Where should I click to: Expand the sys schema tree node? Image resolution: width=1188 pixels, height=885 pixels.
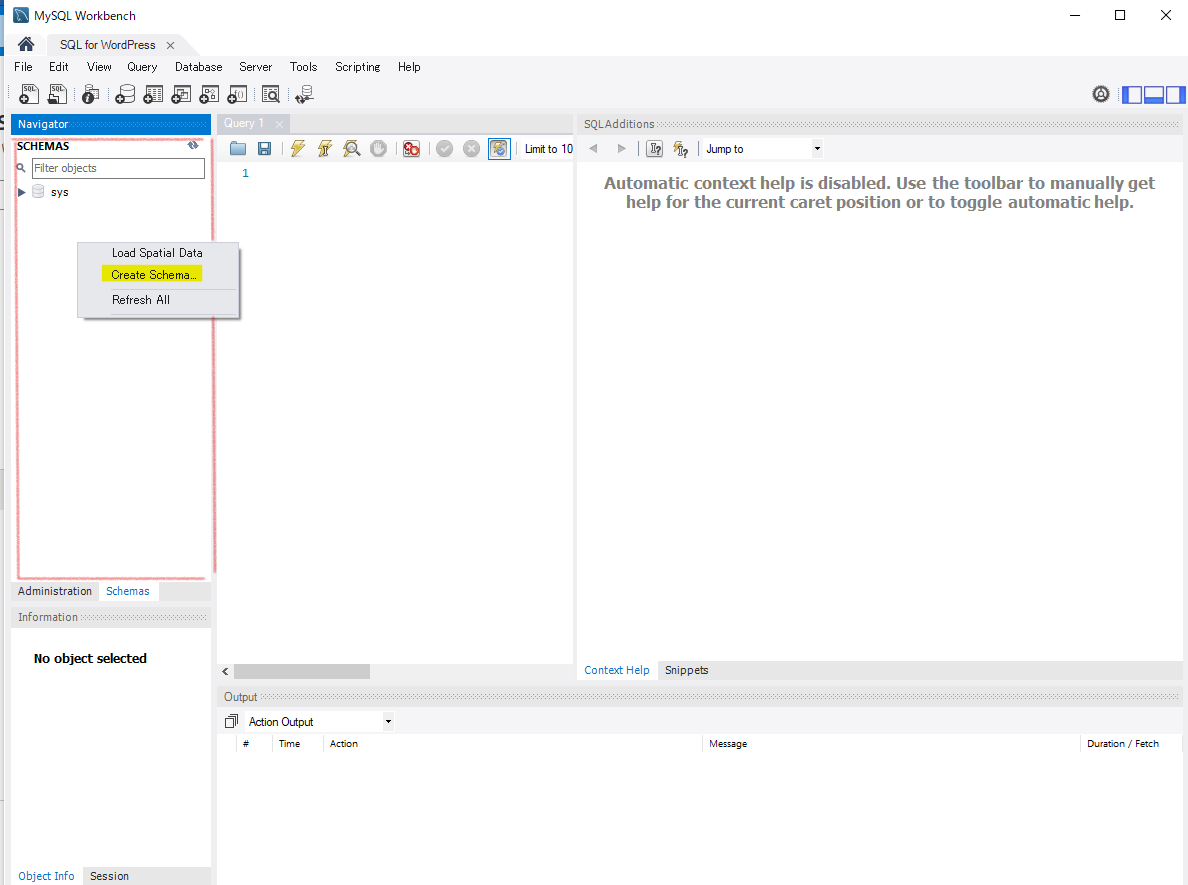21,191
